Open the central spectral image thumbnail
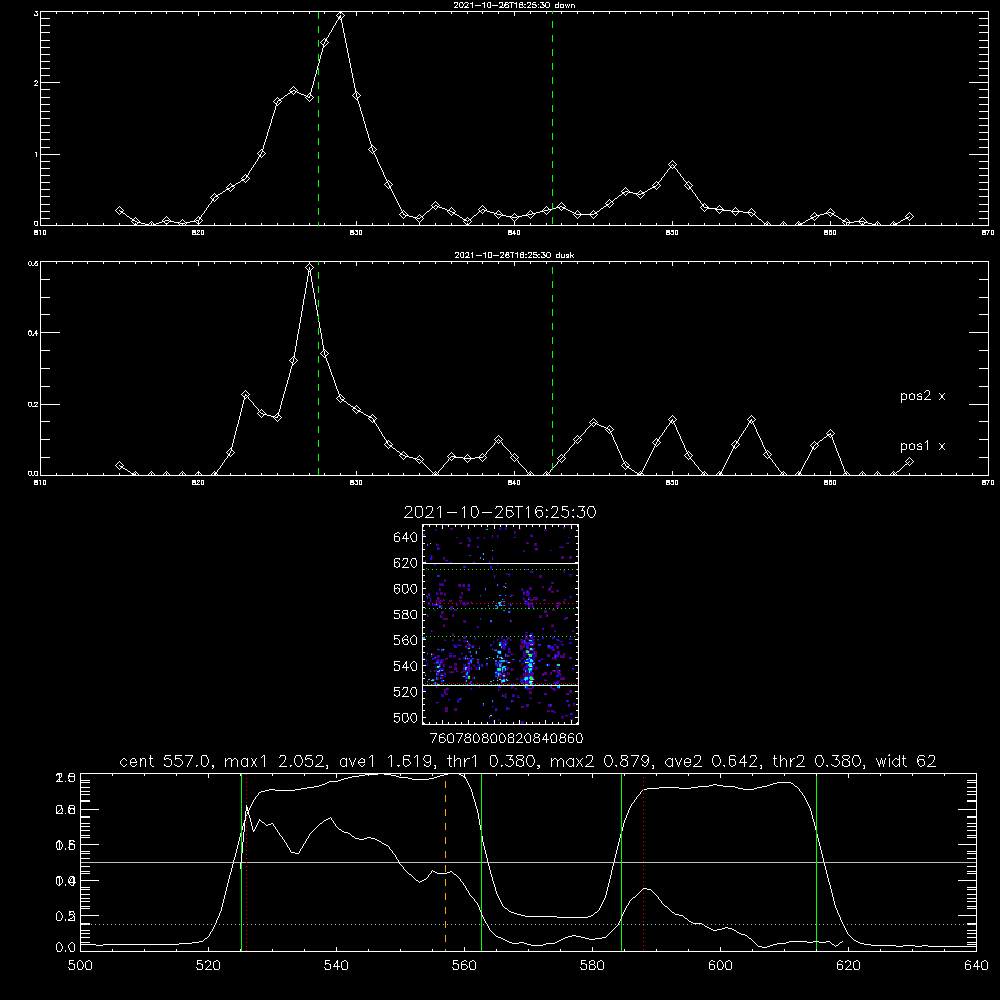The image size is (1000, 1000). click(x=501, y=624)
